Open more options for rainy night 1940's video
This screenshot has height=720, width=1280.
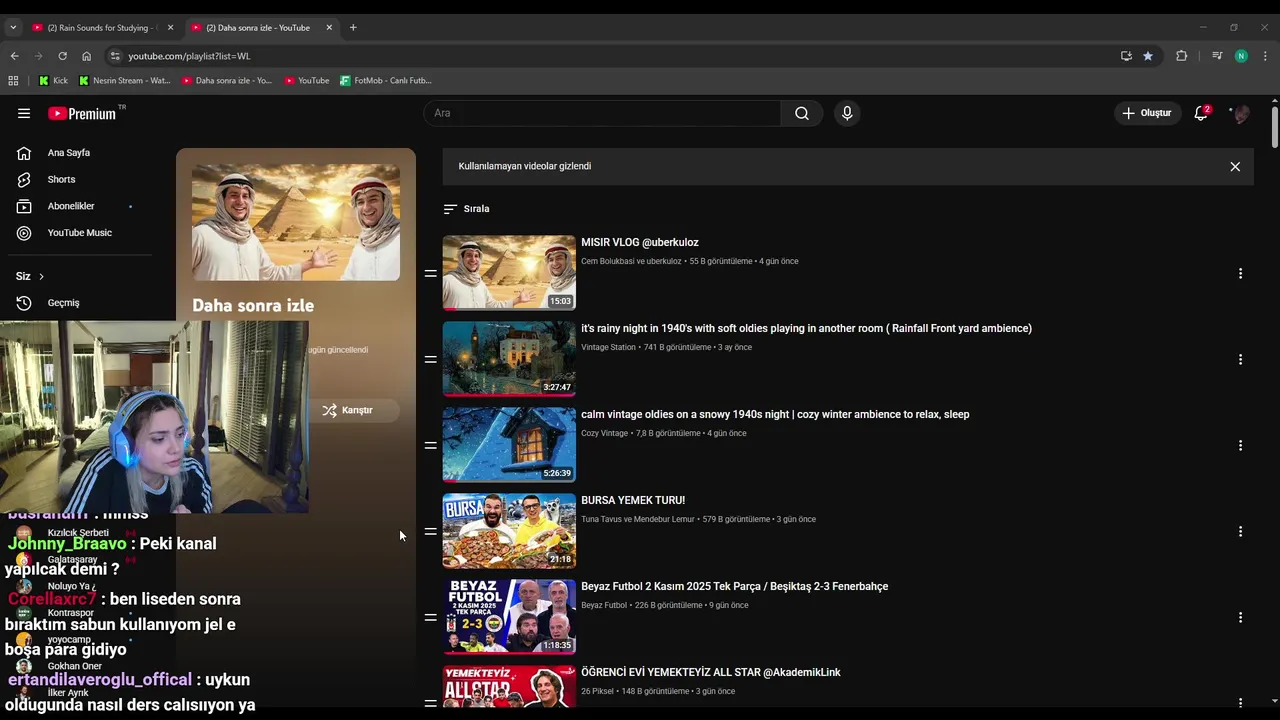point(1240,359)
